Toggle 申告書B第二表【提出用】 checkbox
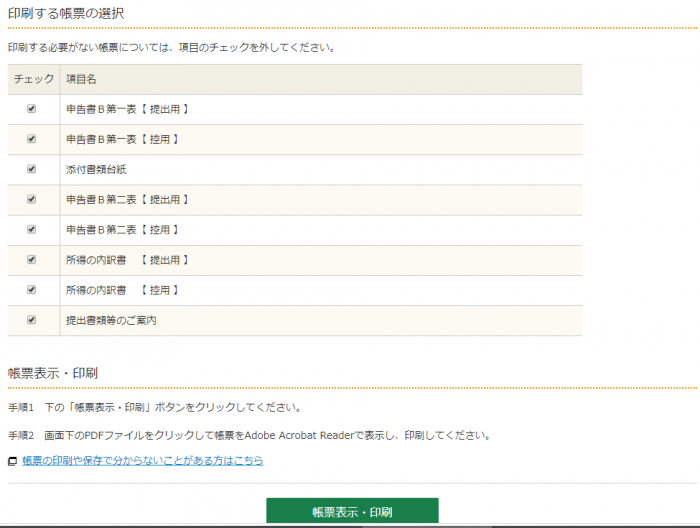Viewport: 700px width, 528px height. click(31, 199)
